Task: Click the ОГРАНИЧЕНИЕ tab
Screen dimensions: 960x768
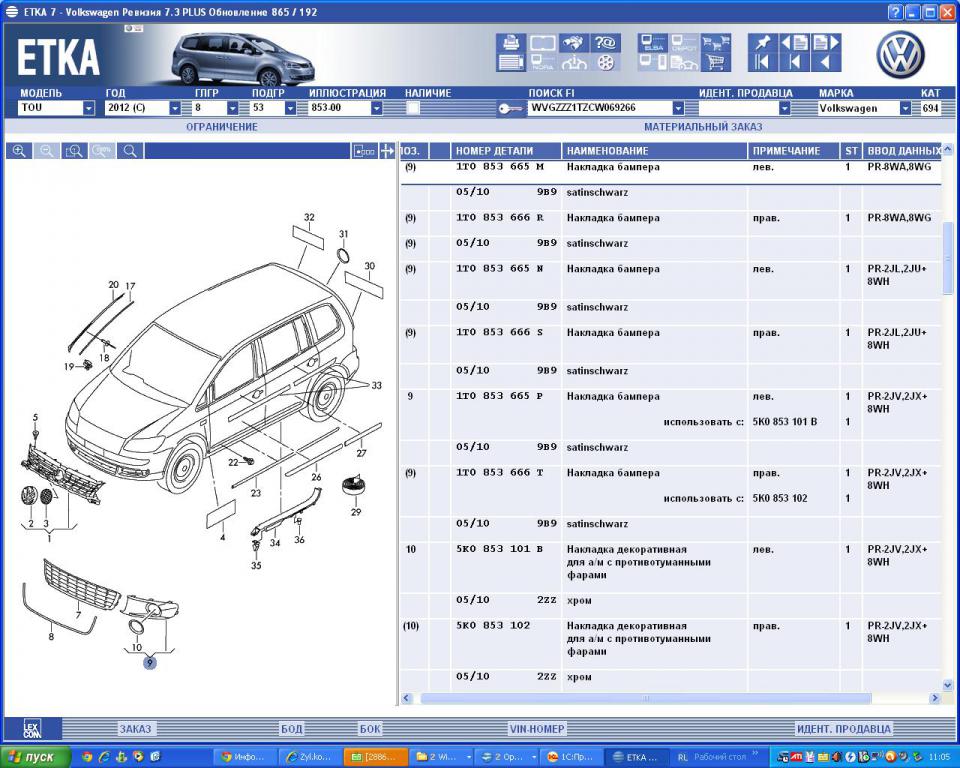Action: 222,127
